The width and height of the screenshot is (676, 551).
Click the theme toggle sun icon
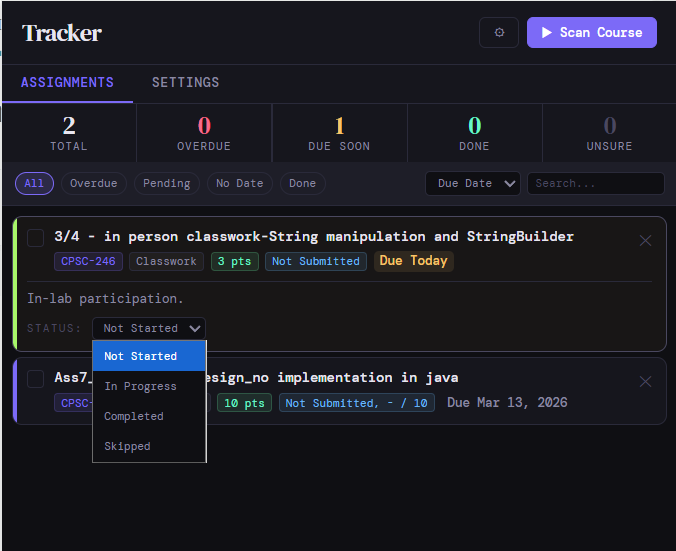point(499,32)
